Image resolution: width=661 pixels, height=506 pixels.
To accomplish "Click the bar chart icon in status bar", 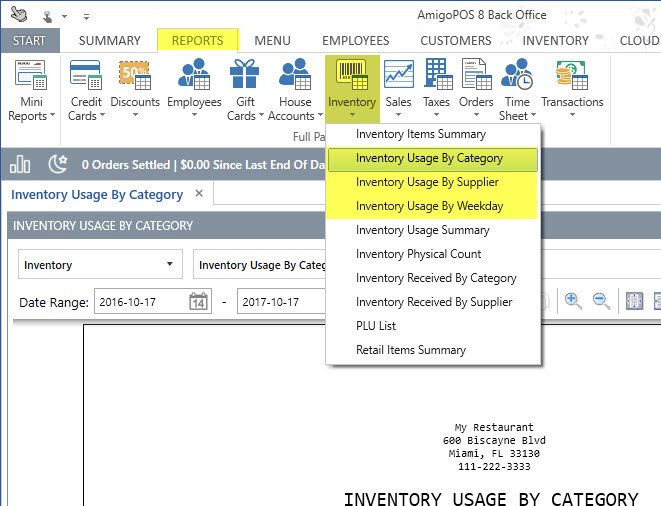I will coord(21,164).
